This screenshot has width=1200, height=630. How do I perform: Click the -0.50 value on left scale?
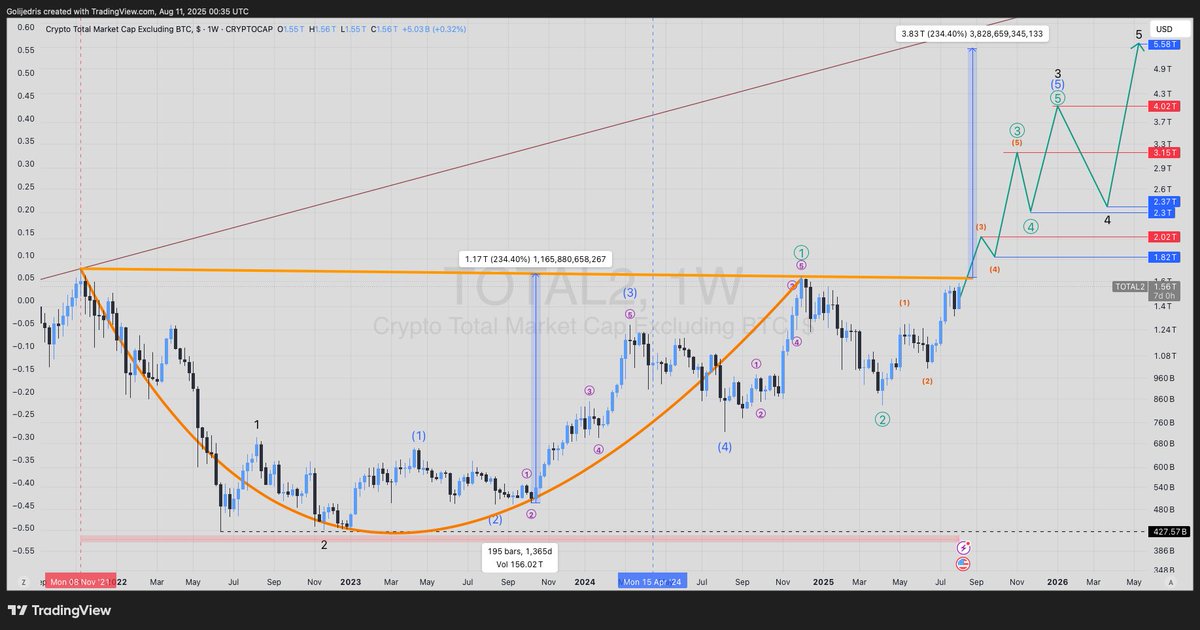click(x=25, y=528)
